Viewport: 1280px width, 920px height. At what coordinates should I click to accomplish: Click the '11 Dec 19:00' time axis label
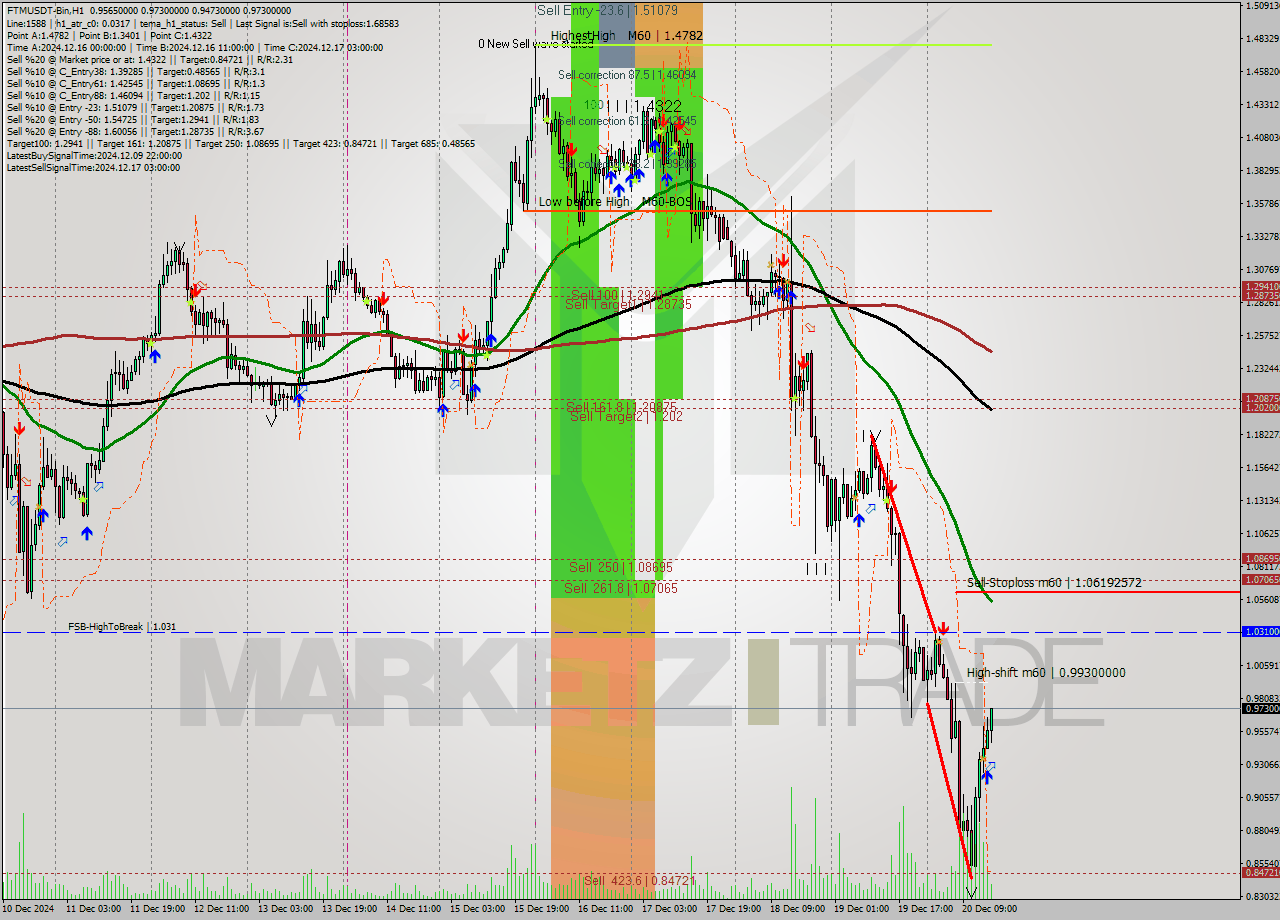click(x=158, y=909)
